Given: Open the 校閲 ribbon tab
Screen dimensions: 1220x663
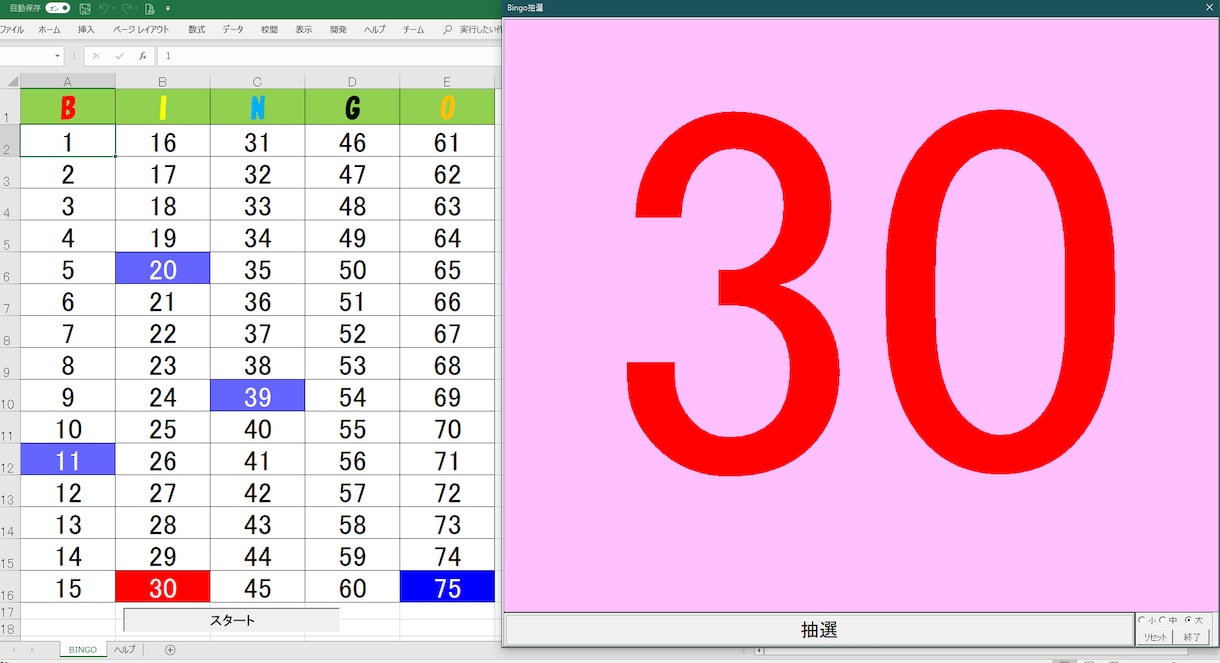Looking at the screenshot, I should [270, 30].
